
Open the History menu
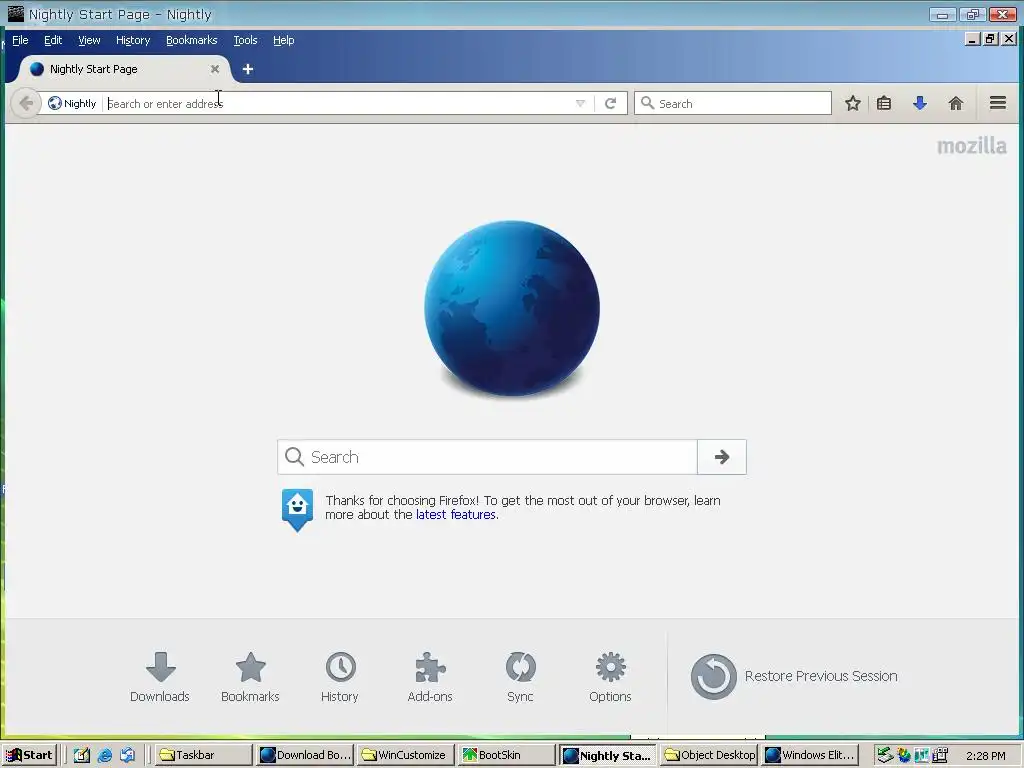[133, 40]
